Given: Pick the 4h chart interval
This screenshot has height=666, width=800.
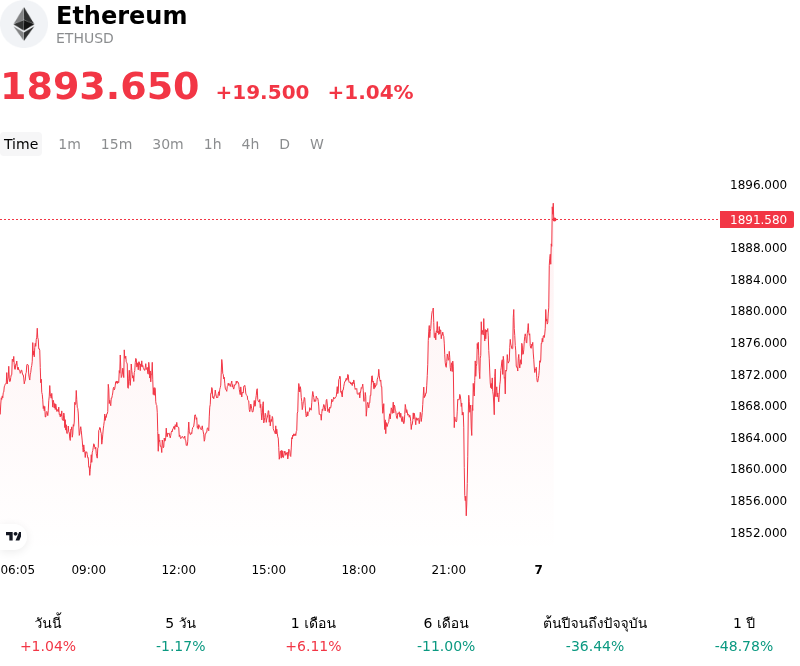Looking at the screenshot, I should pos(250,144).
